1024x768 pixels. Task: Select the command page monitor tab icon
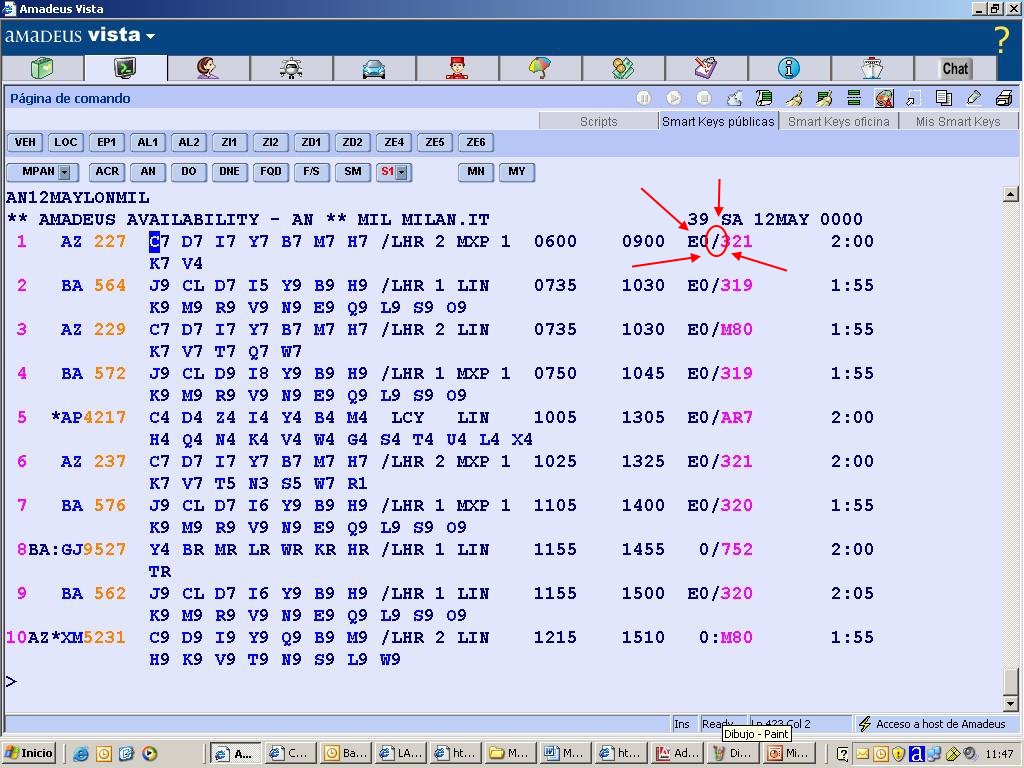pyautogui.click(x=125, y=68)
